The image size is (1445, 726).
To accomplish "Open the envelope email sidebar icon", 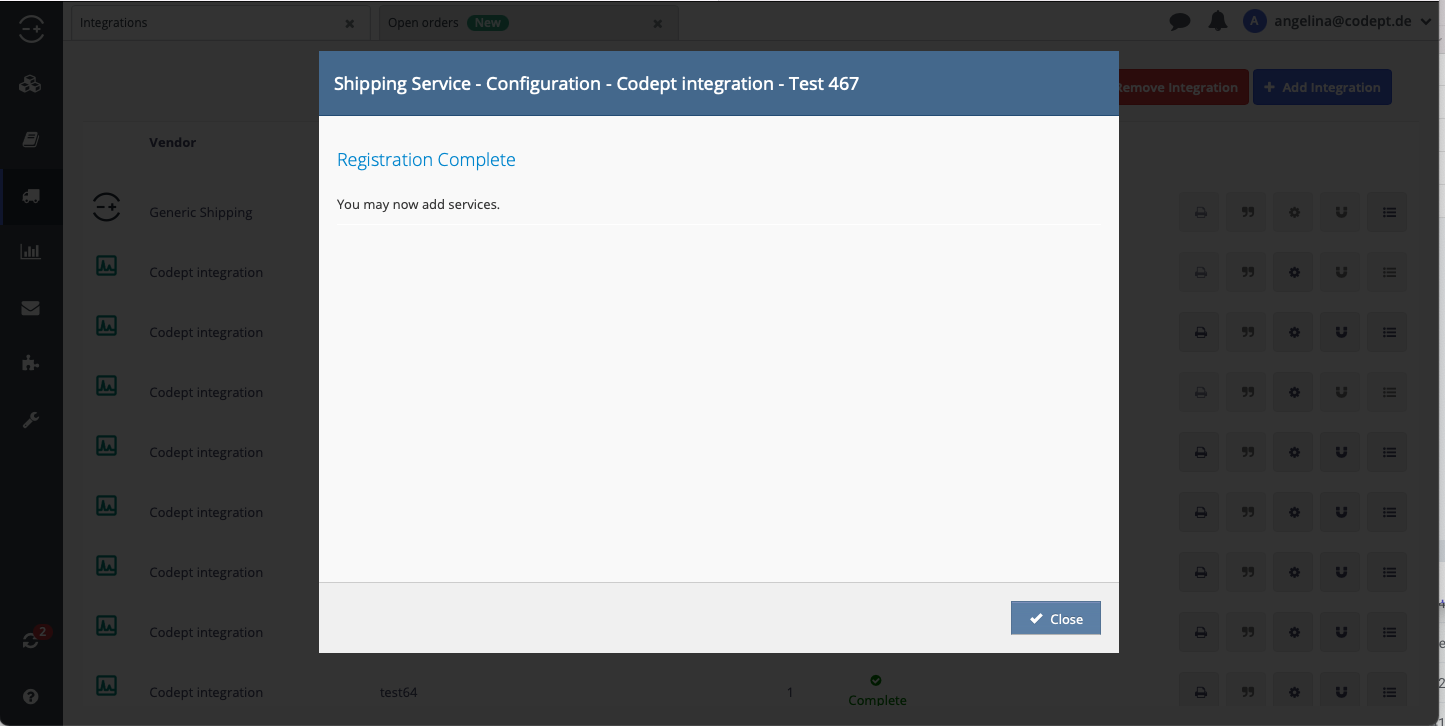I will point(30,308).
